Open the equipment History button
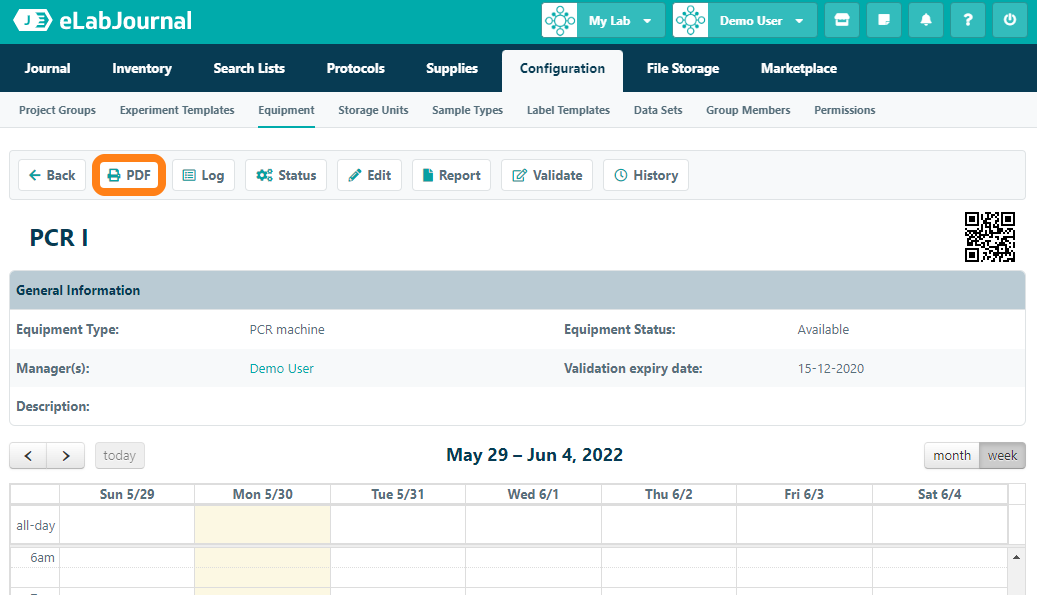Viewport: 1037px width, 595px height. (x=645, y=175)
